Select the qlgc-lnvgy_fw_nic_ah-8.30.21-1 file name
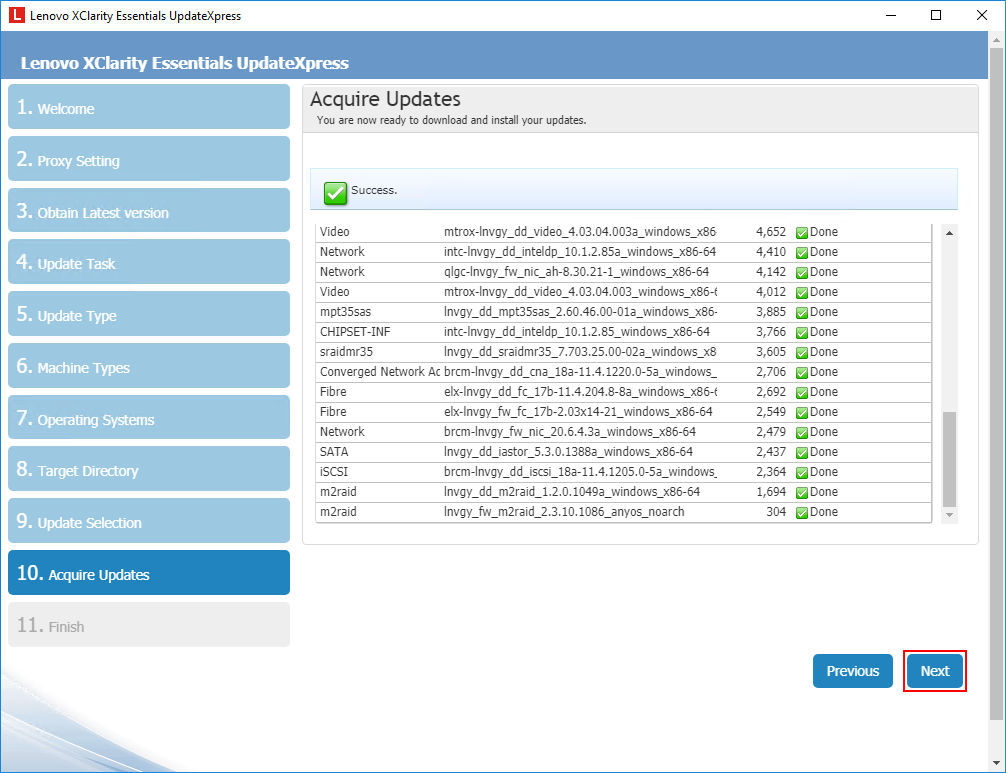The height and width of the screenshot is (773, 1006). 576,271
